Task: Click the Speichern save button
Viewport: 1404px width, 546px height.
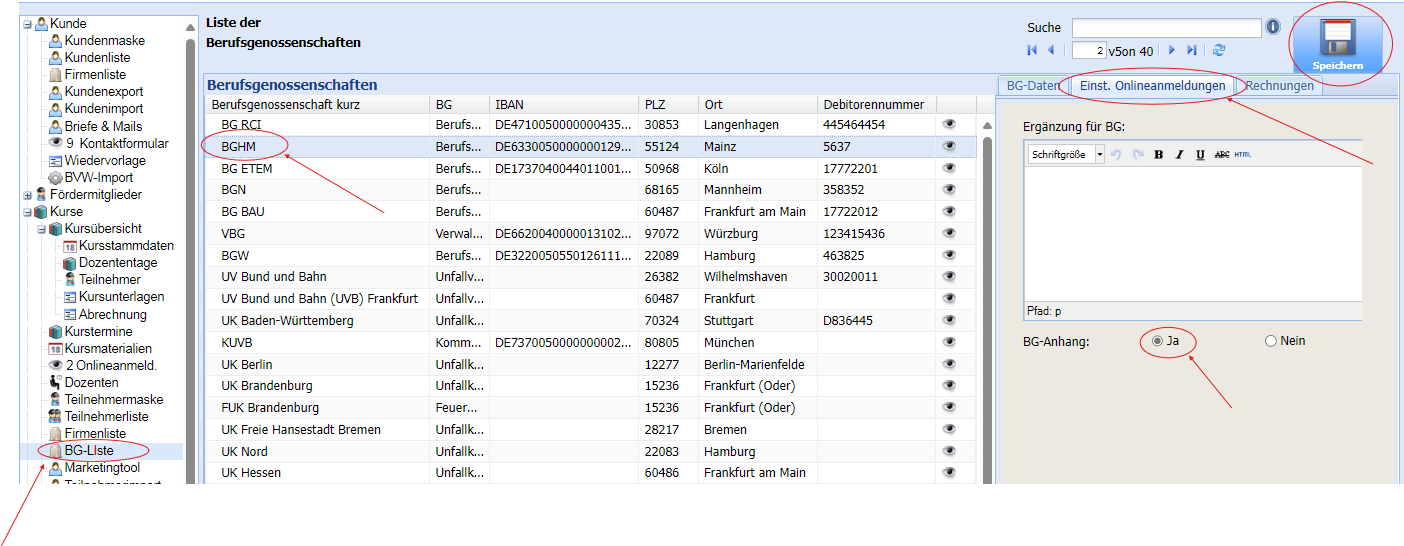Action: tap(1336, 46)
